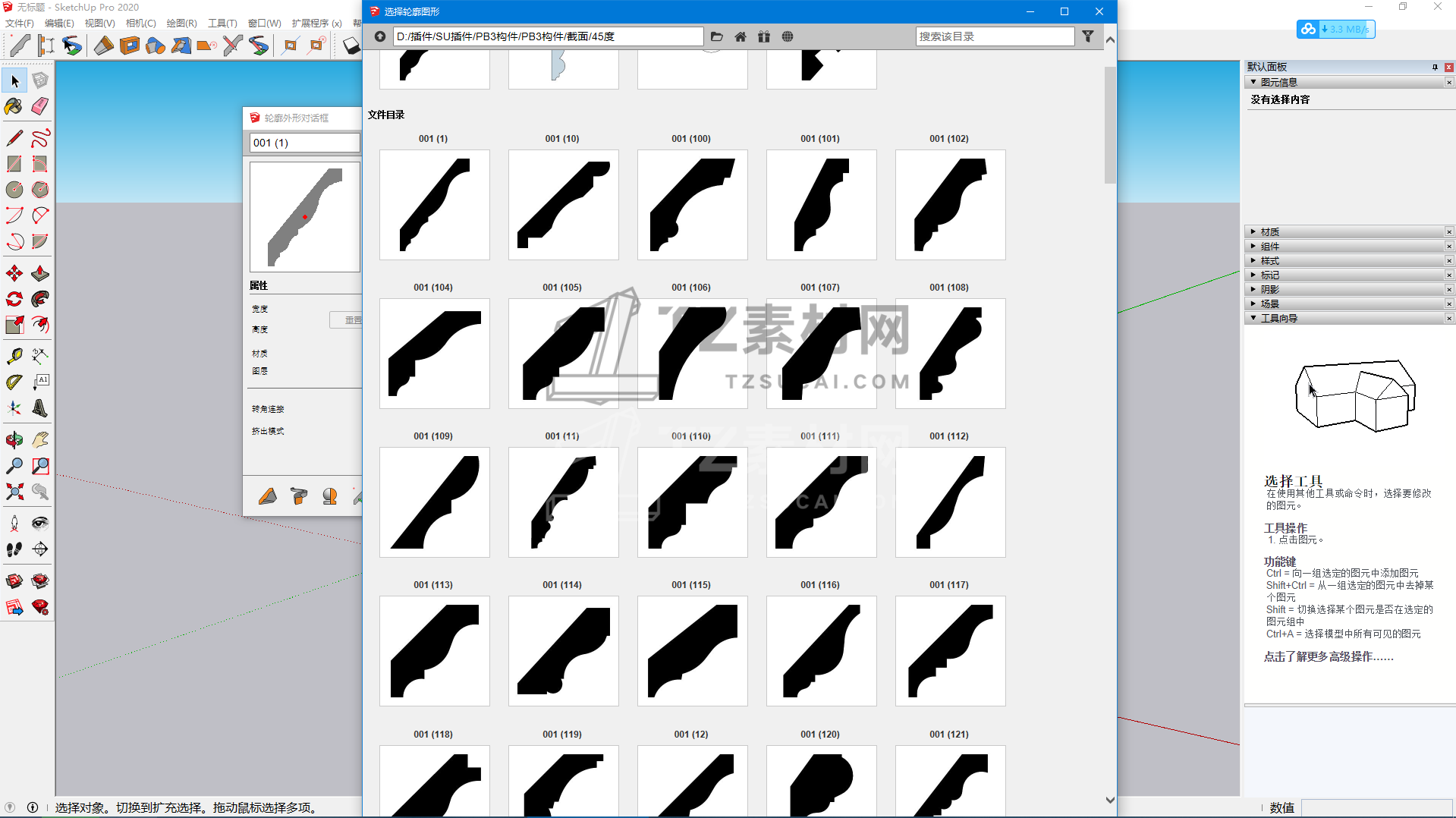Expand the 场景 panel
Viewport: 1456px width, 818px height.
(x=1253, y=304)
